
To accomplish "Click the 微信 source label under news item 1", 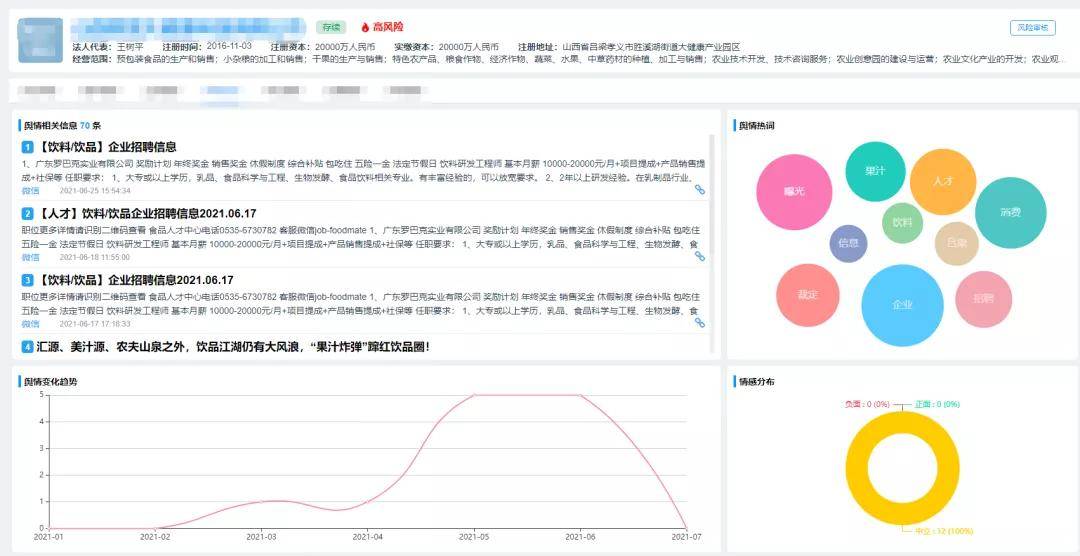I will point(31,190).
